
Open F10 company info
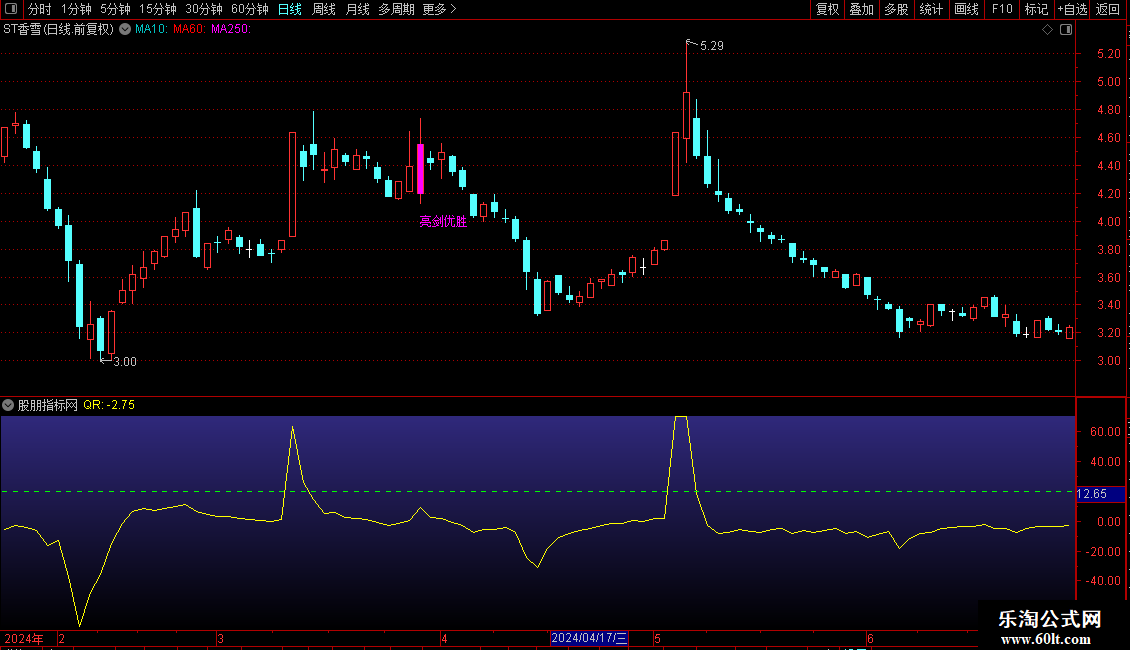point(1002,9)
